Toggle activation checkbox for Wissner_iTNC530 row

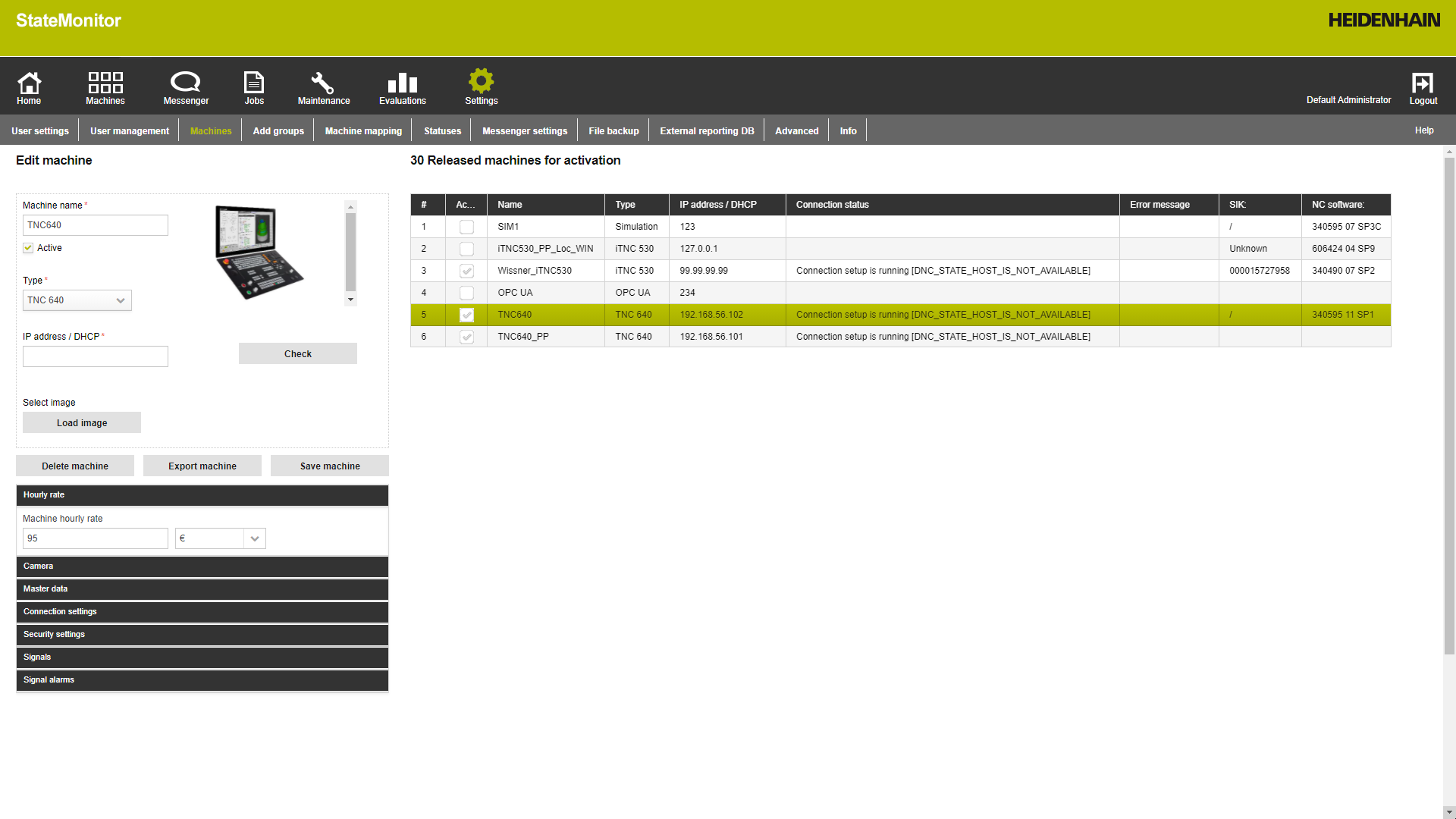point(466,271)
